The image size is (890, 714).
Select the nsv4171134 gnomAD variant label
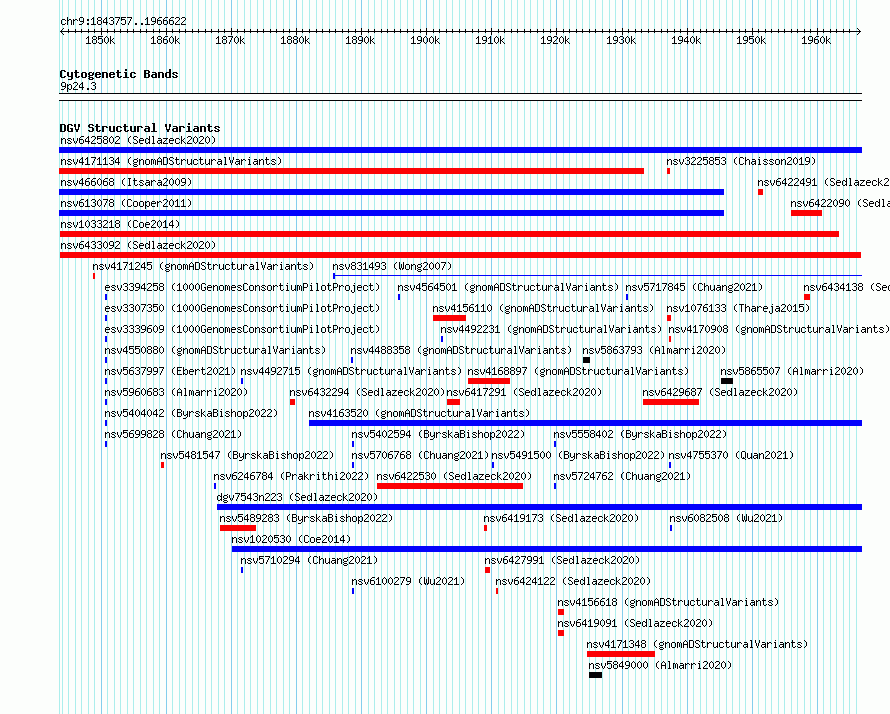(x=171, y=161)
